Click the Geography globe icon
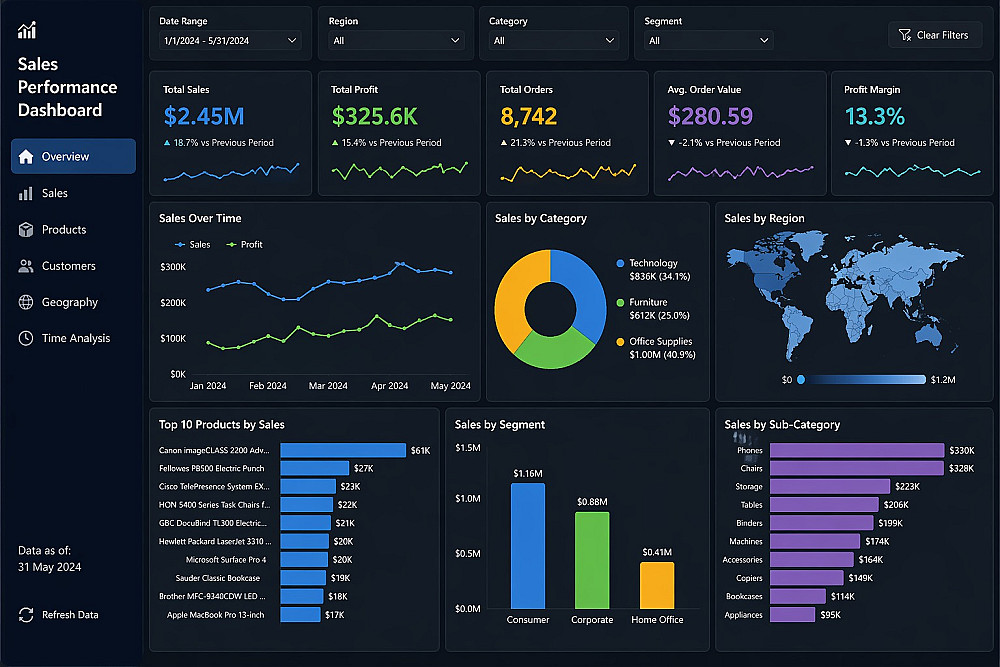 pyautogui.click(x=26, y=302)
